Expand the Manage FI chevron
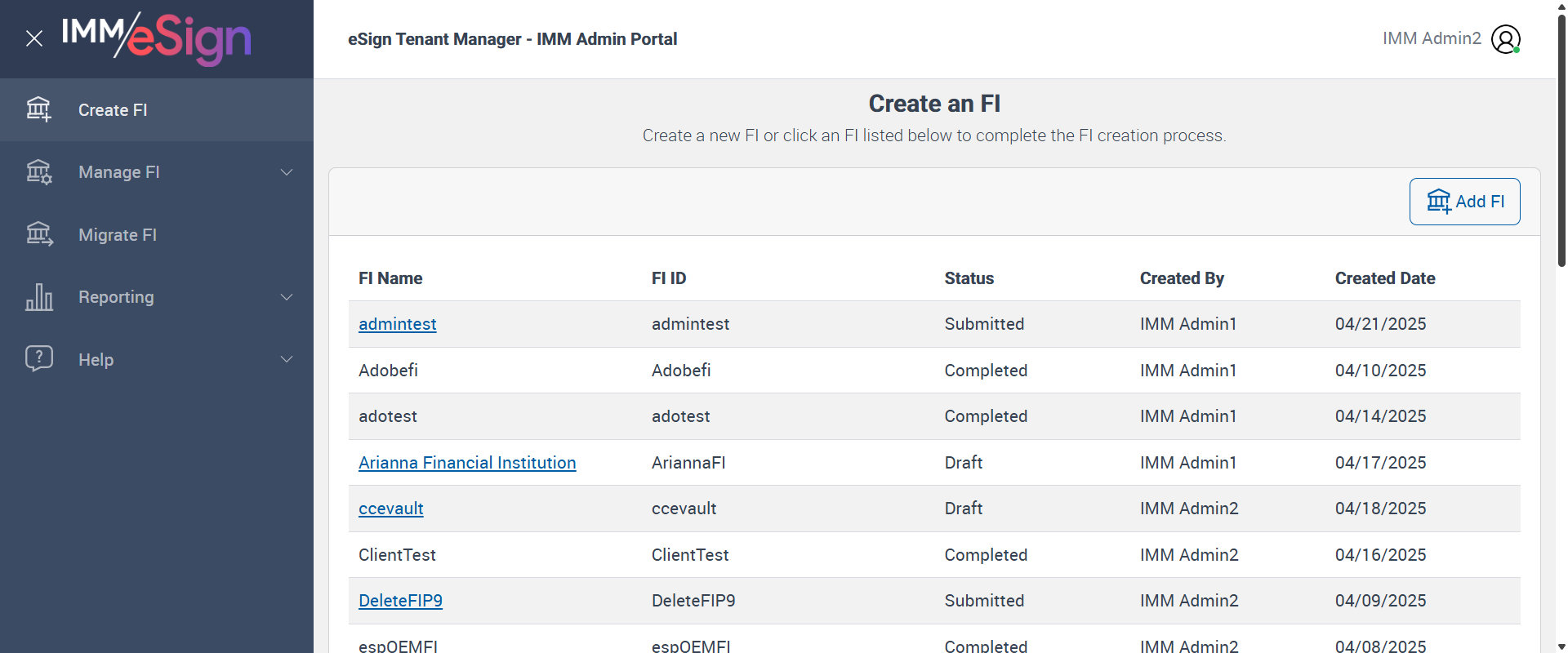The height and width of the screenshot is (653, 1568). point(287,172)
